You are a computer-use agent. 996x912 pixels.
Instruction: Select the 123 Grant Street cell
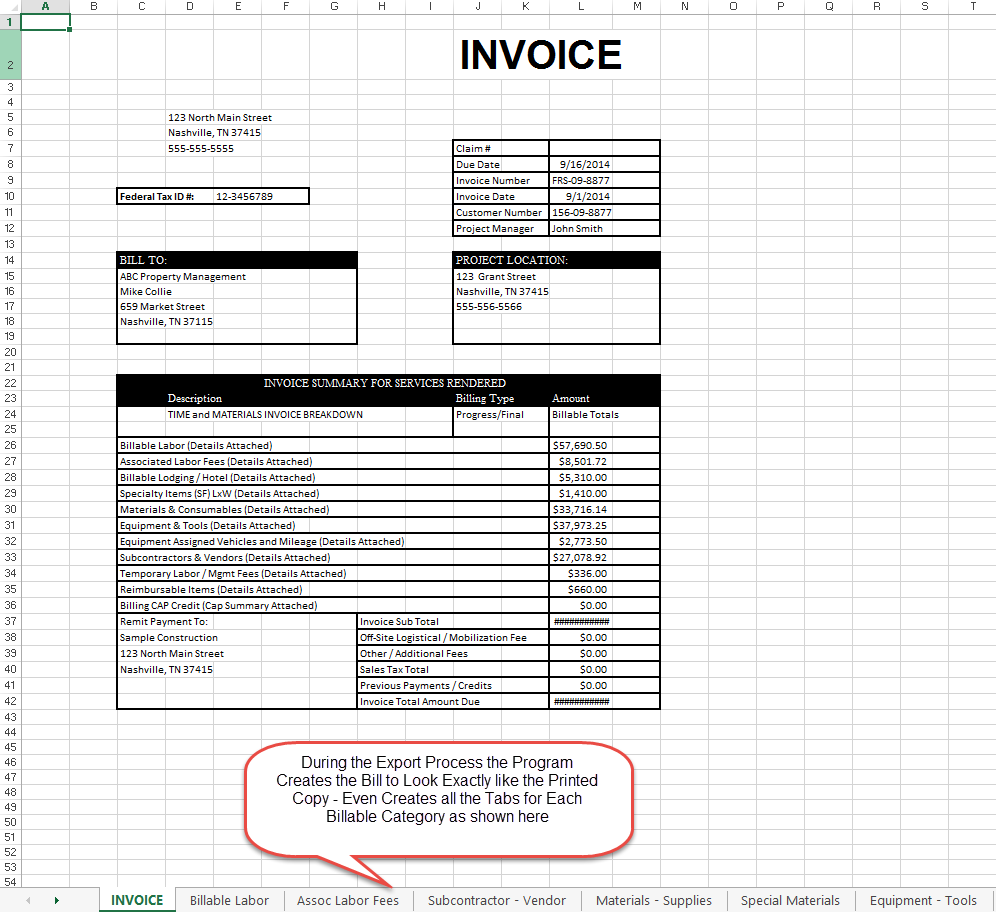495,276
